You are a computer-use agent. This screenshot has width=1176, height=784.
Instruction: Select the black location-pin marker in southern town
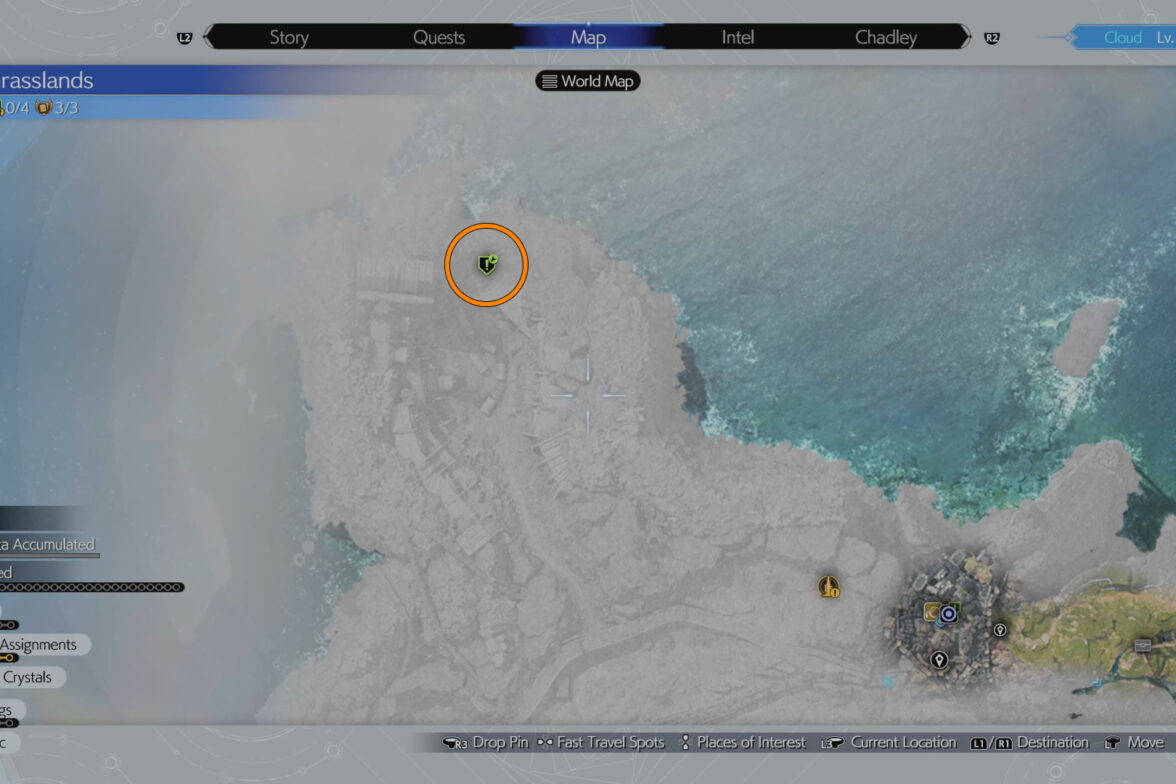[x=939, y=659]
